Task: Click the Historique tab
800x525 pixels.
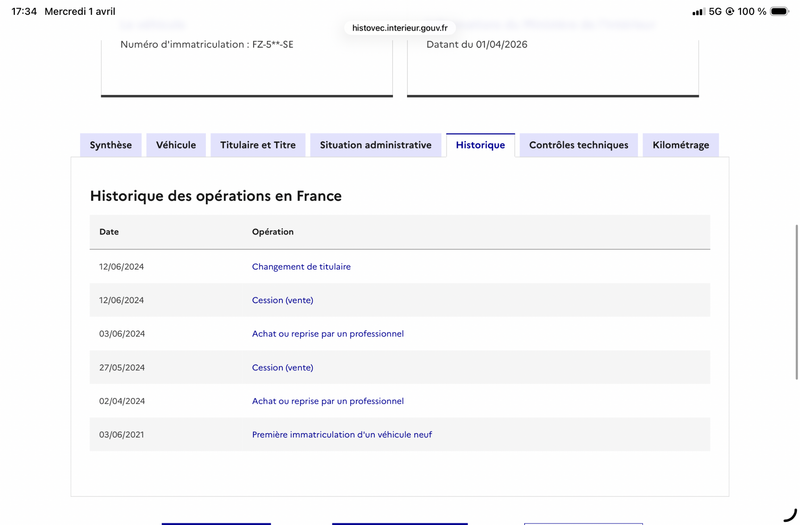Action: pos(480,145)
